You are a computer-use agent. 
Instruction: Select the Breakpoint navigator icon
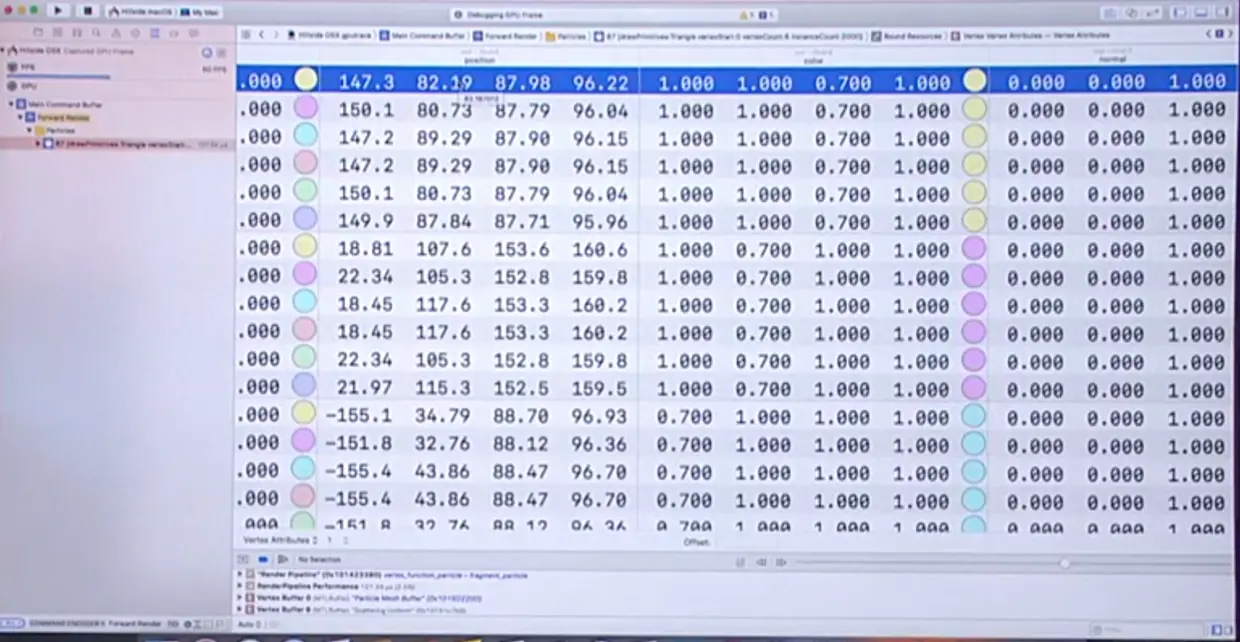pyautogui.click(x=173, y=33)
